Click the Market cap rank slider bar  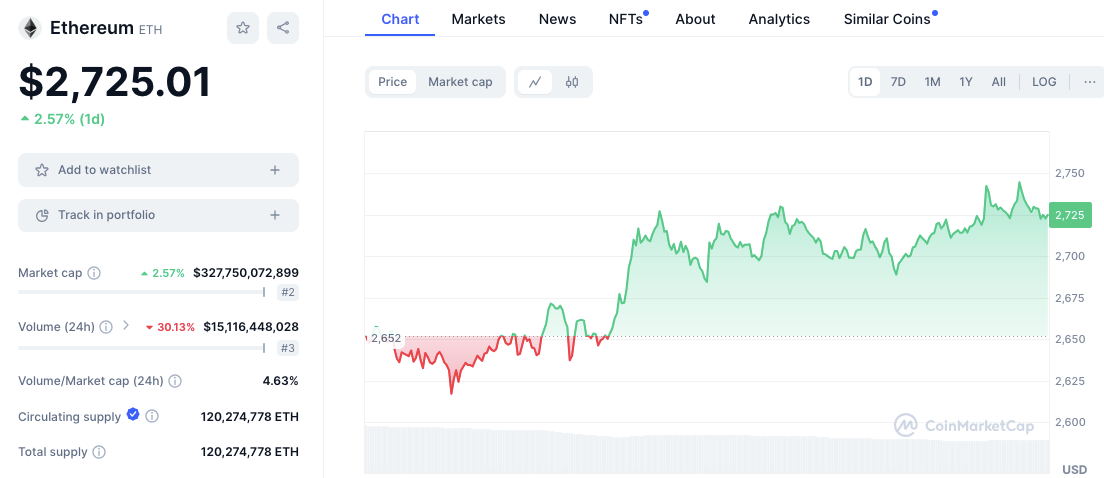click(x=141, y=292)
